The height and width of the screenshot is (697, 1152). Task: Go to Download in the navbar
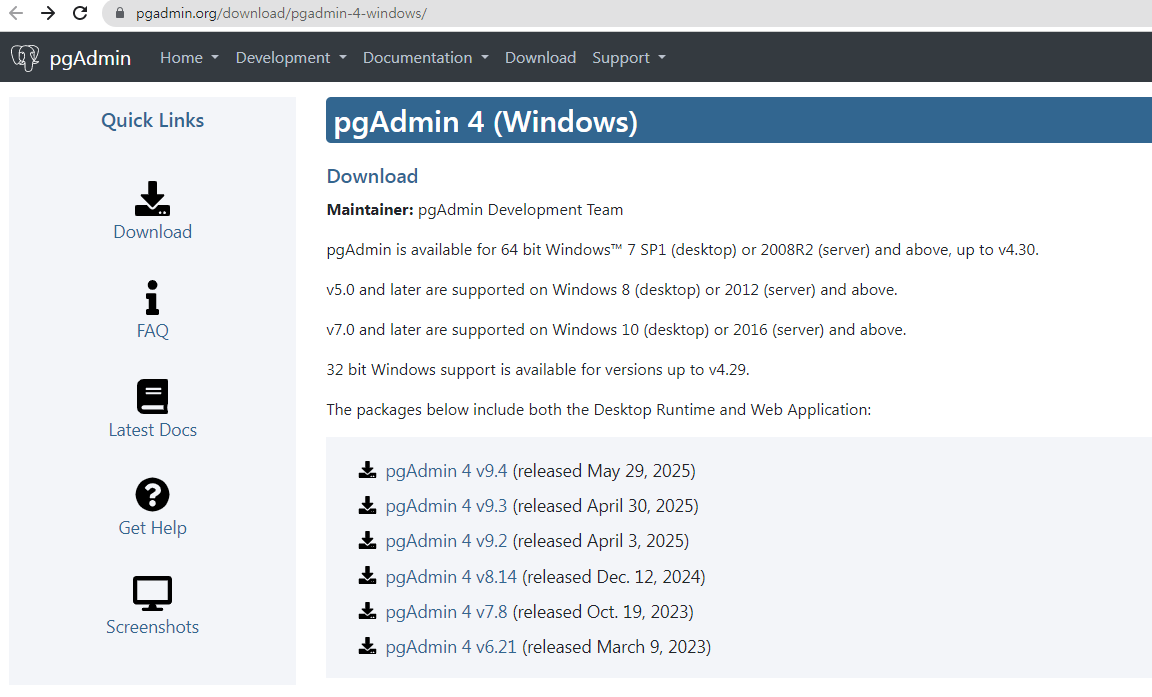click(540, 57)
